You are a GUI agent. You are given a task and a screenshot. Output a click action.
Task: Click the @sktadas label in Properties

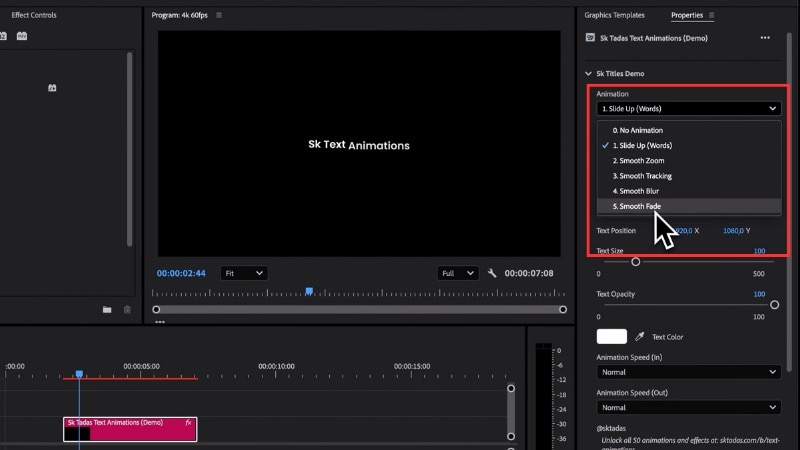611,429
